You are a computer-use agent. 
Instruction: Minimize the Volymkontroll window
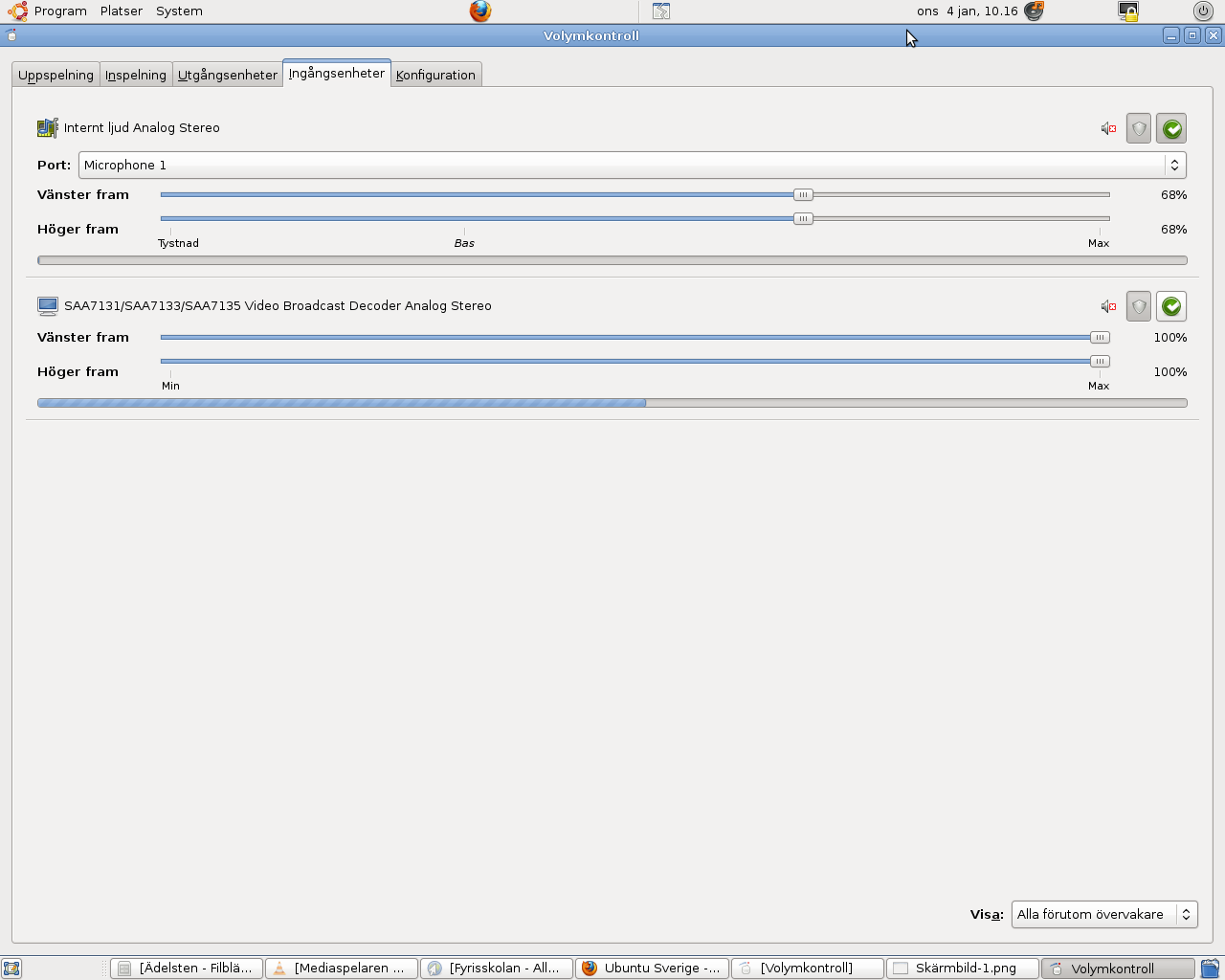[x=1171, y=35]
